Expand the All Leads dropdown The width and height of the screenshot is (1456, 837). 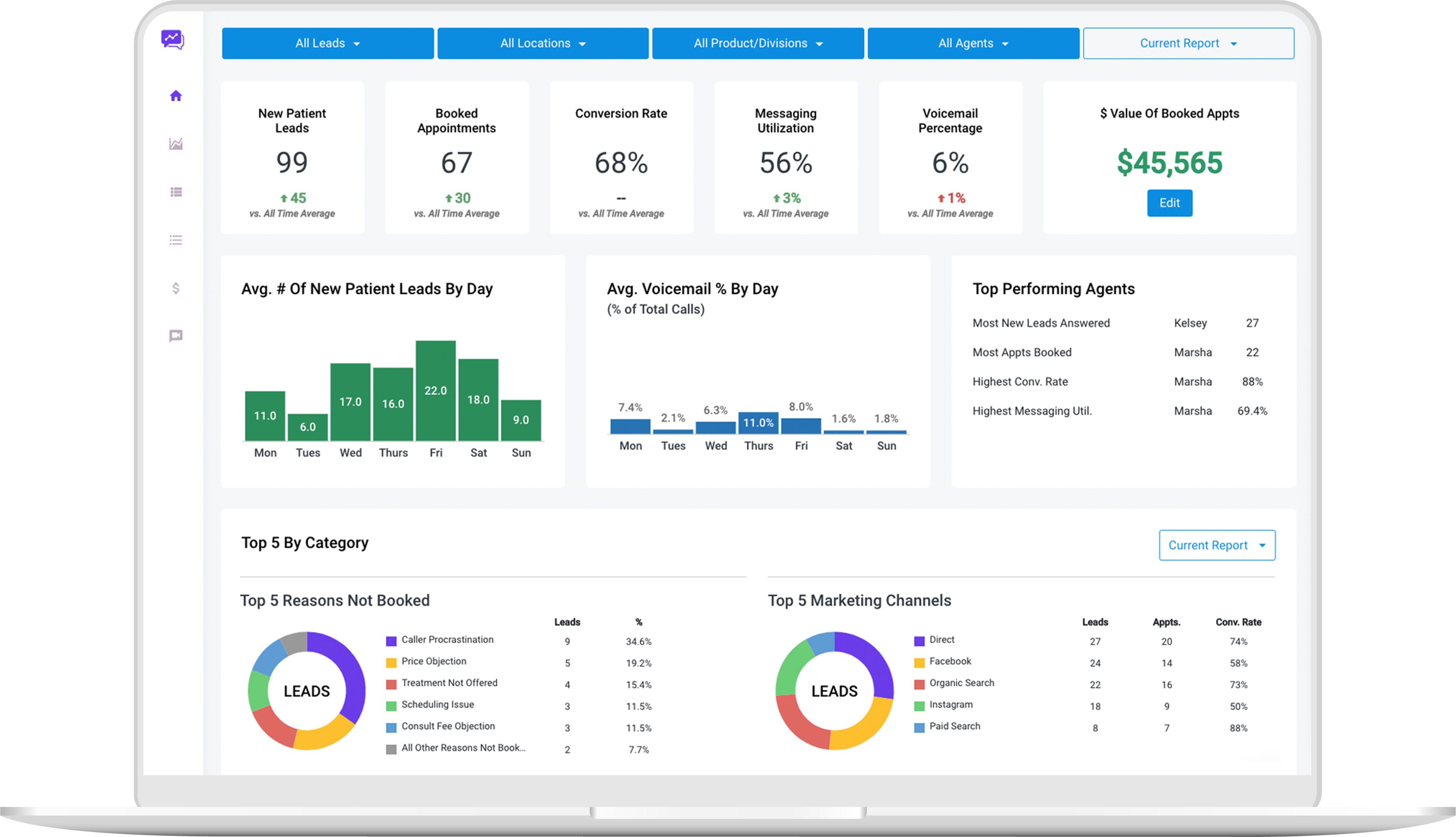tap(327, 44)
